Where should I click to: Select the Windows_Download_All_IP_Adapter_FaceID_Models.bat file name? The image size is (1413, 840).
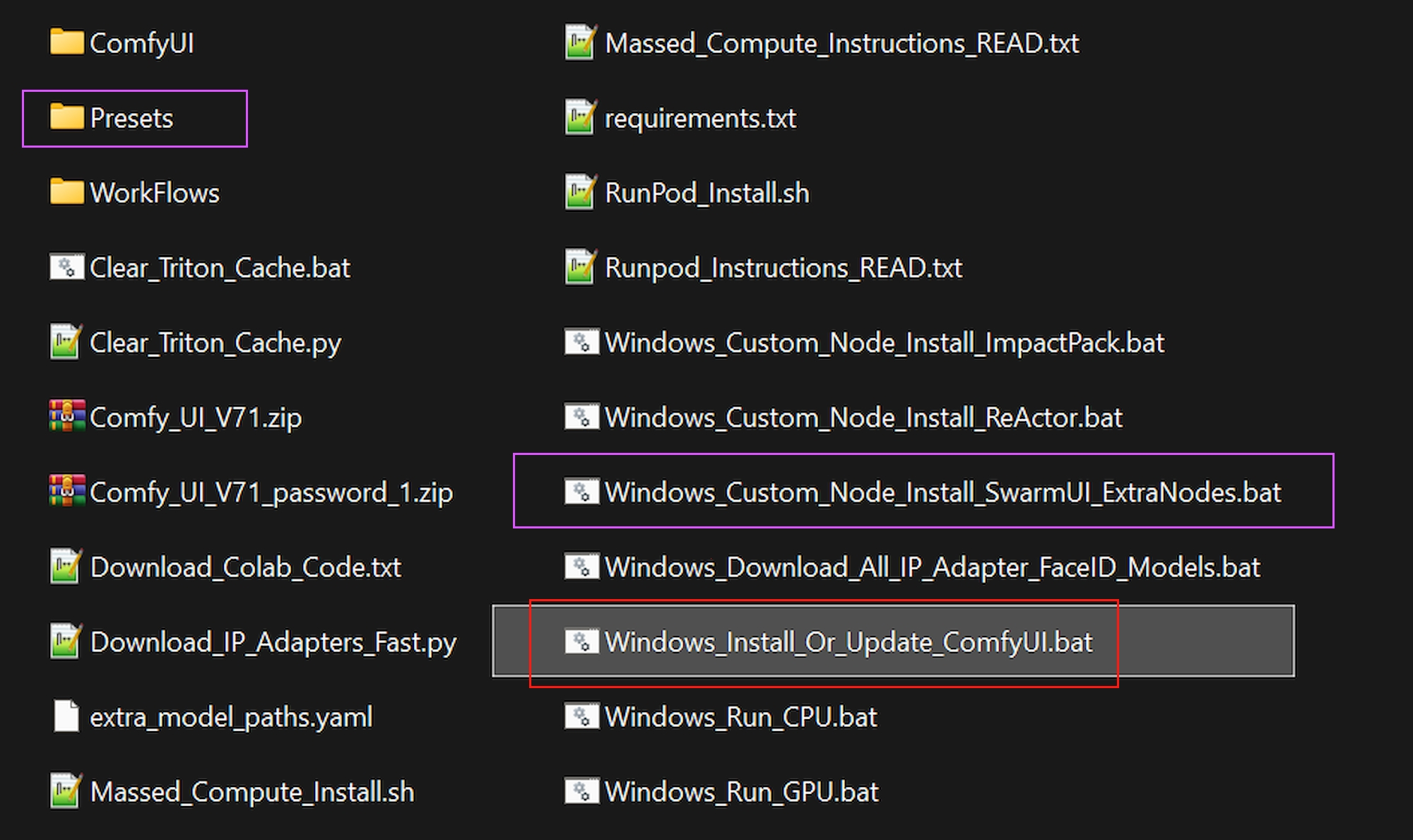933,568
